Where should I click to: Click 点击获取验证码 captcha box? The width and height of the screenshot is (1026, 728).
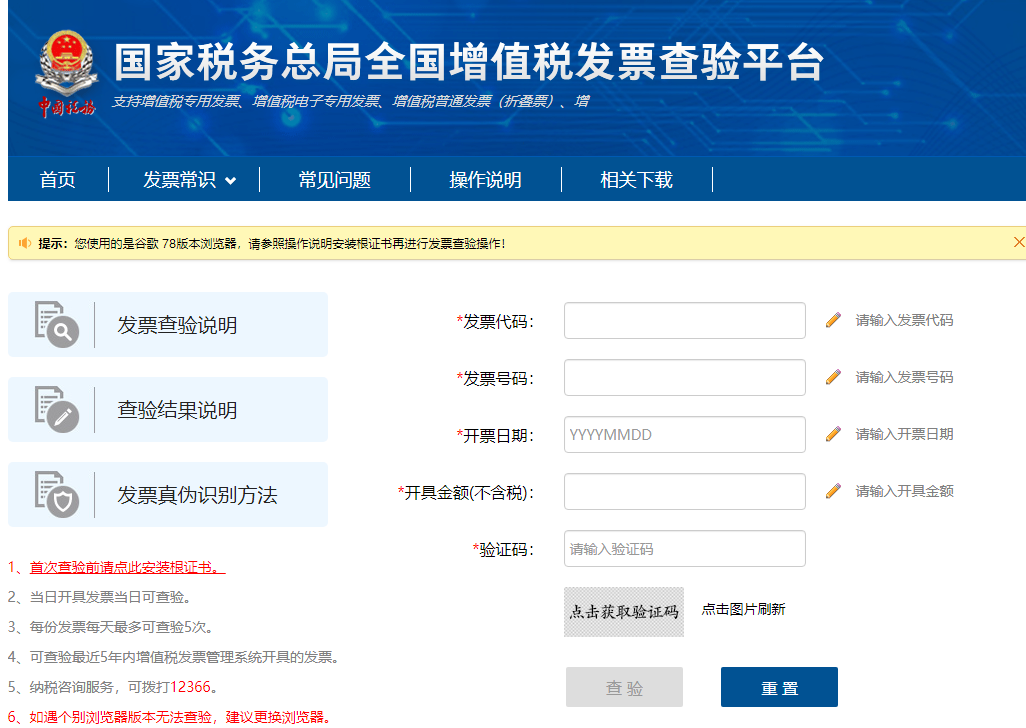pos(623,611)
